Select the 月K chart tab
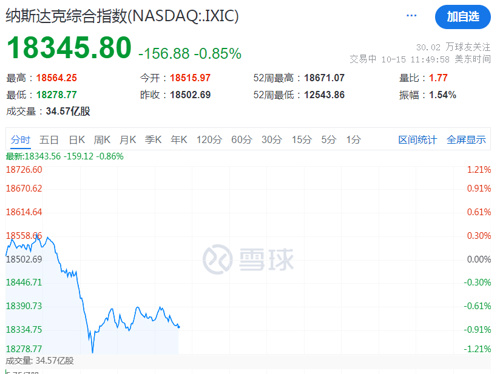 (128, 140)
